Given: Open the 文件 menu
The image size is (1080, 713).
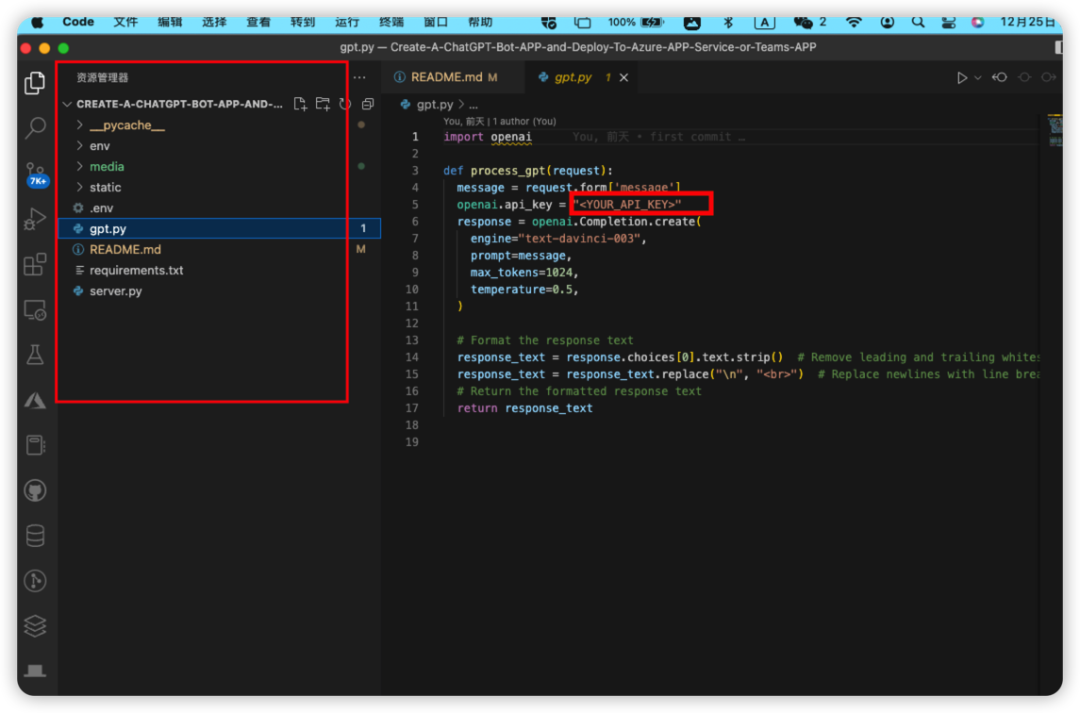Looking at the screenshot, I should pyautogui.click(x=125, y=22).
